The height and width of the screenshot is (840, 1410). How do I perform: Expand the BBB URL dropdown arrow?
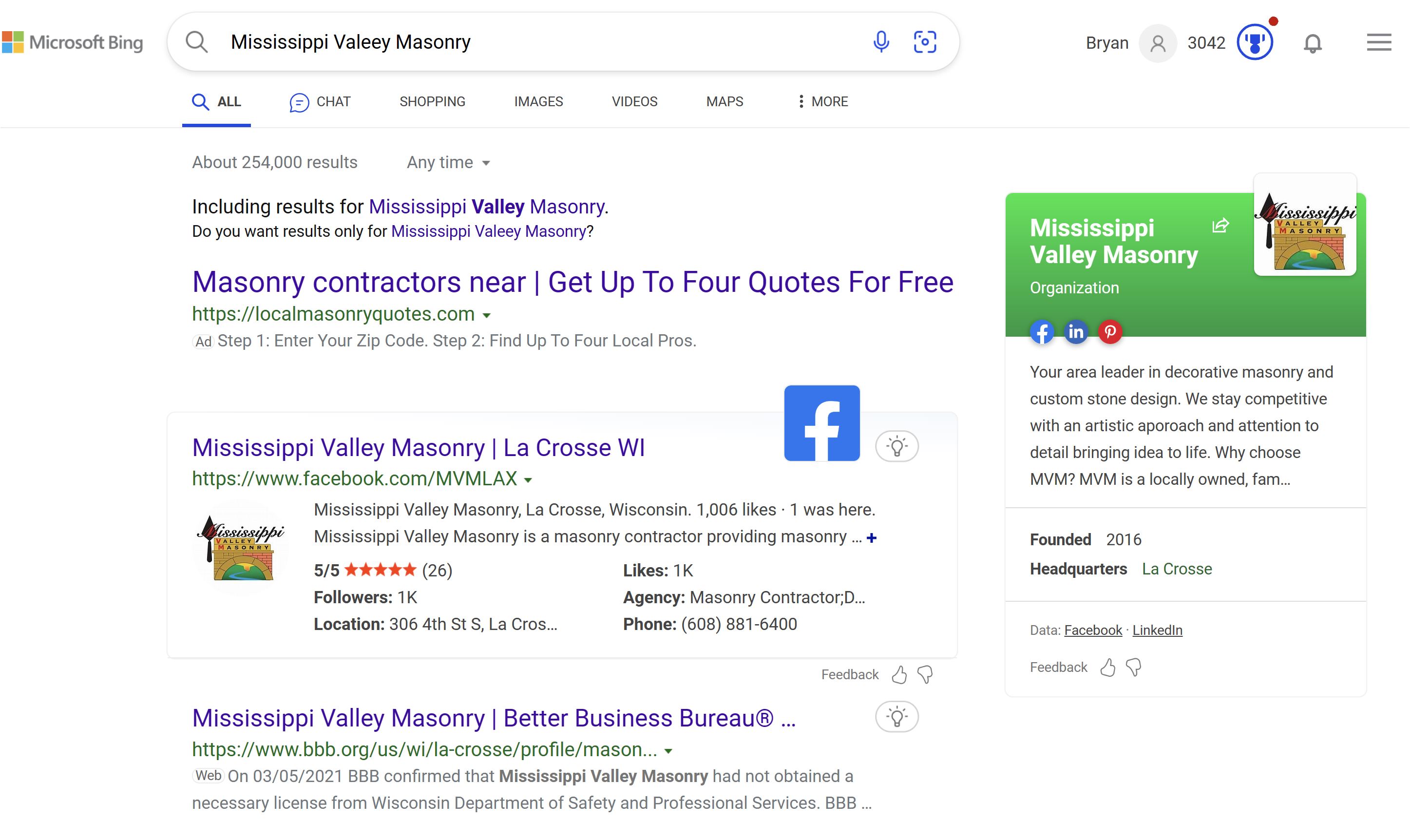[x=669, y=750]
